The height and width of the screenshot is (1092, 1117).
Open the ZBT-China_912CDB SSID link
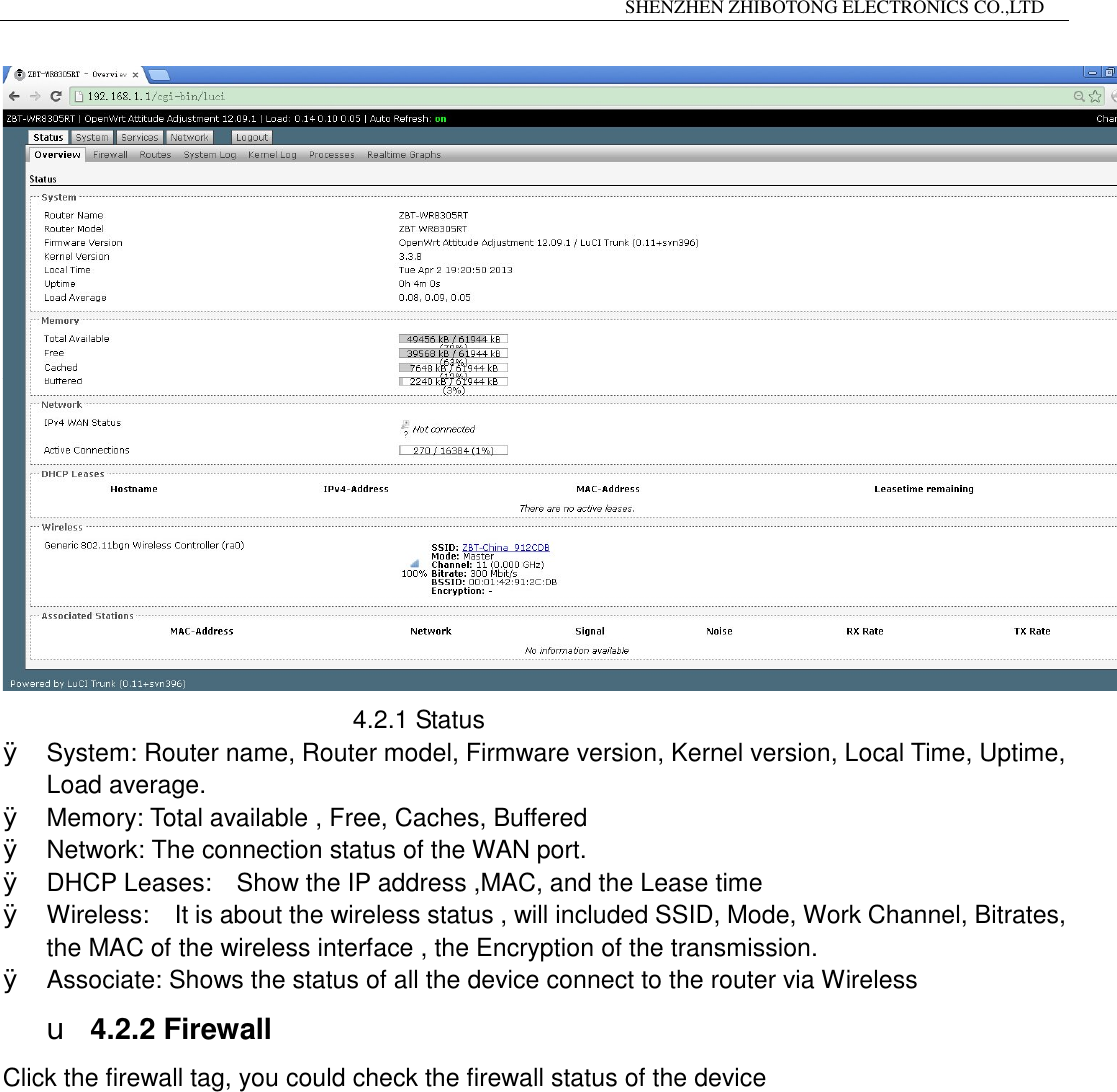[506, 546]
